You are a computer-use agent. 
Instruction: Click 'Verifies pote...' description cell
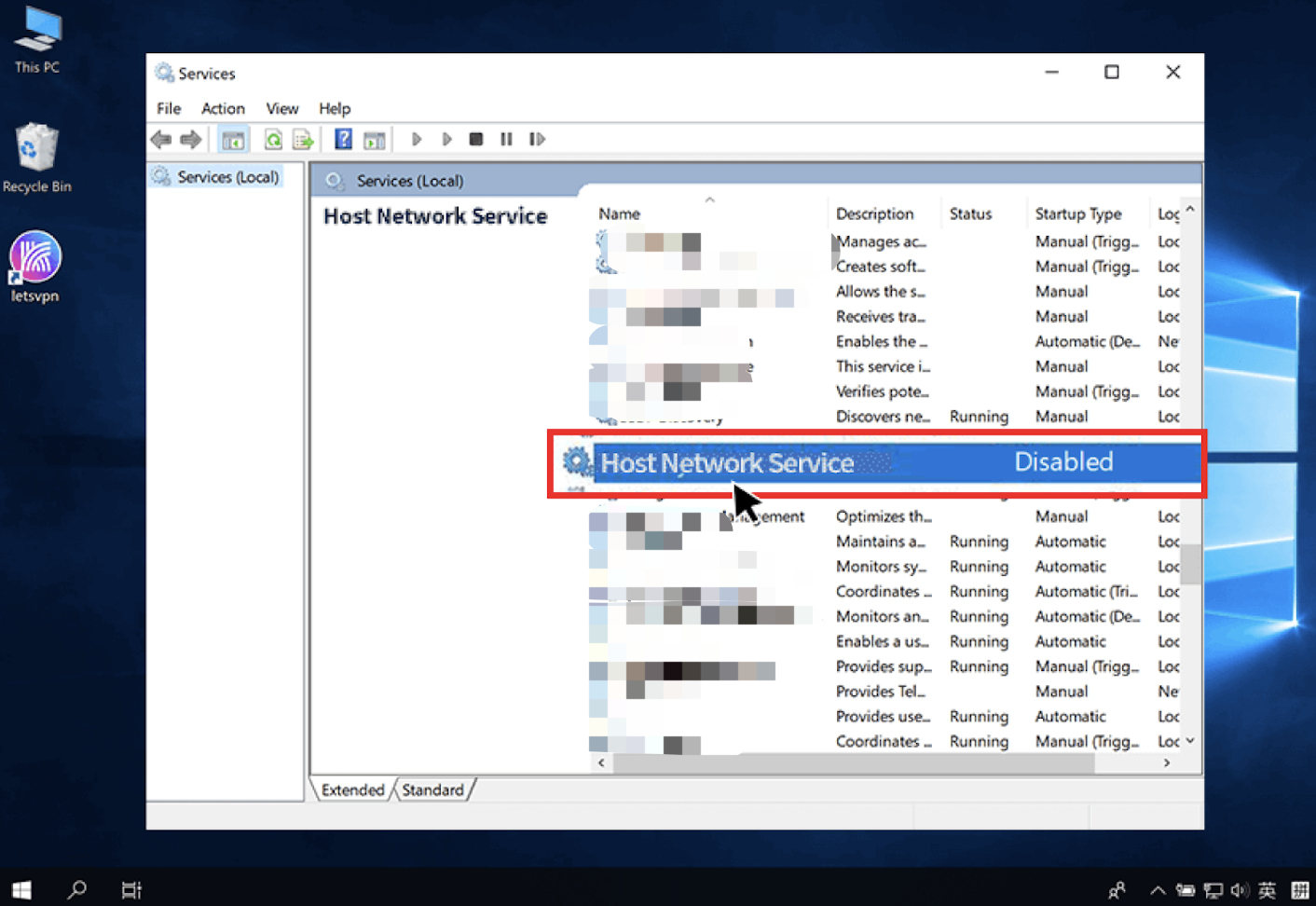883,392
